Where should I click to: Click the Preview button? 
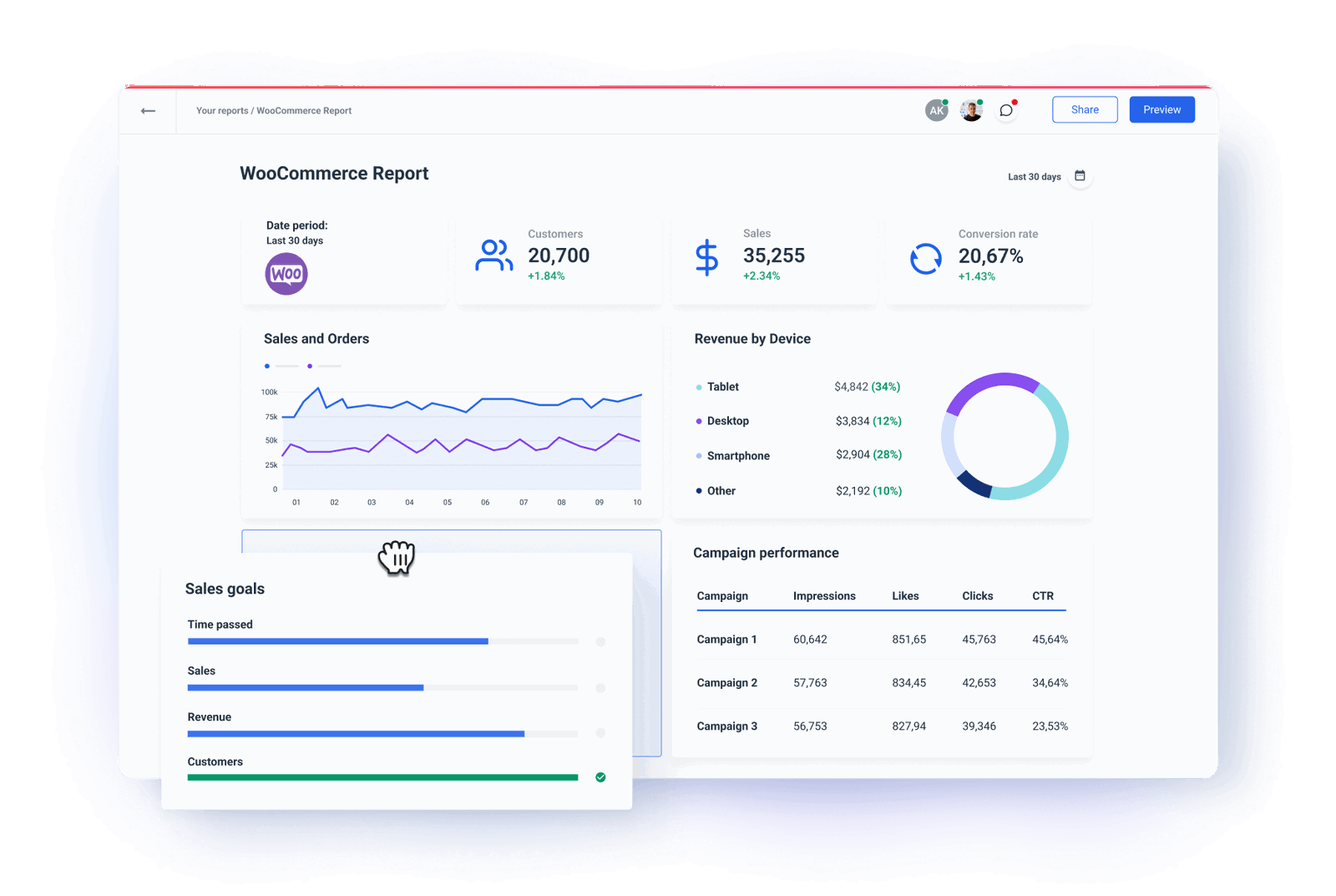[1161, 109]
